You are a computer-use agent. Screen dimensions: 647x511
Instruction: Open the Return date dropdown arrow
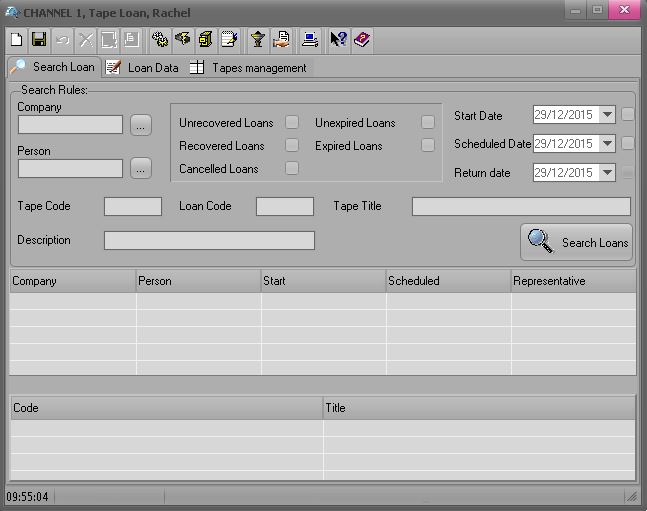point(607,173)
